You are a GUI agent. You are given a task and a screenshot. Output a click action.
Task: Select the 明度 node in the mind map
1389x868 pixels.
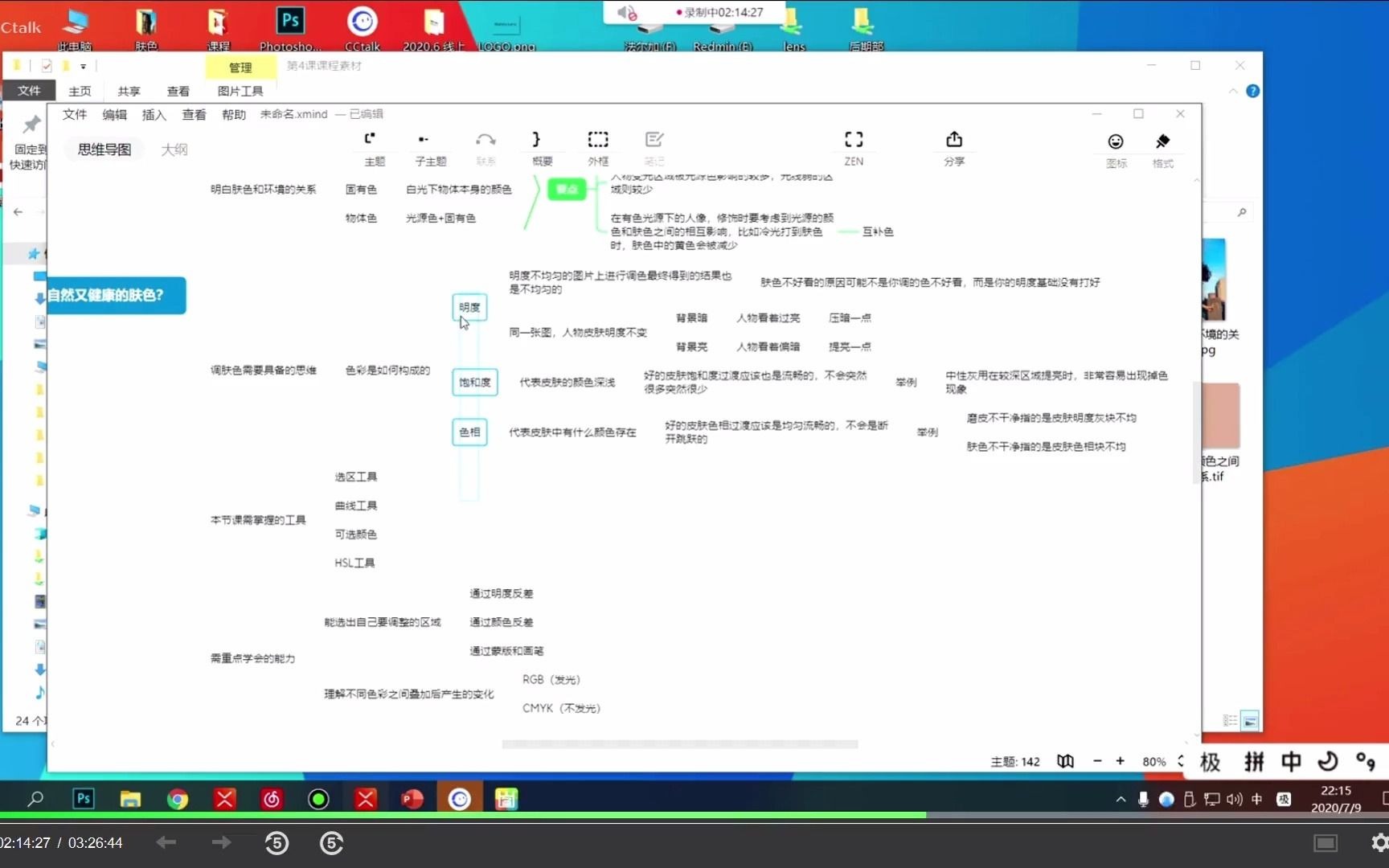(469, 306)
